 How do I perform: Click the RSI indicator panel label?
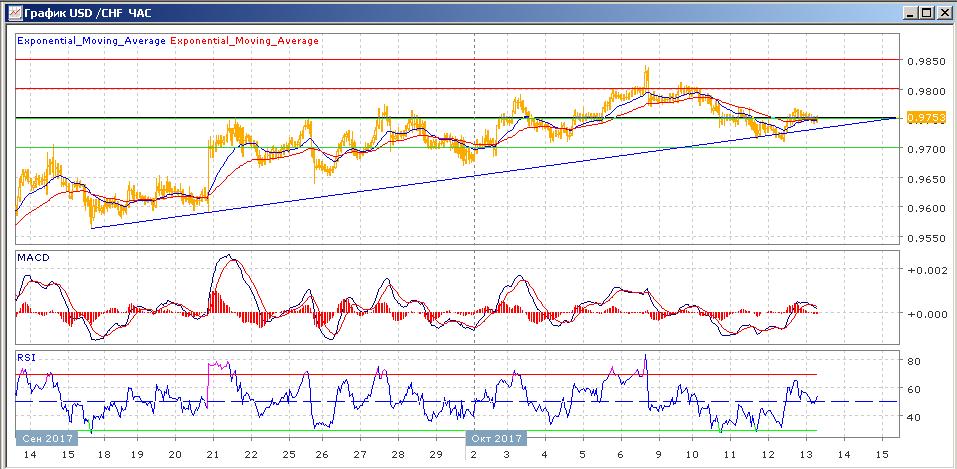pyautogui.click(x=27, y=357)
